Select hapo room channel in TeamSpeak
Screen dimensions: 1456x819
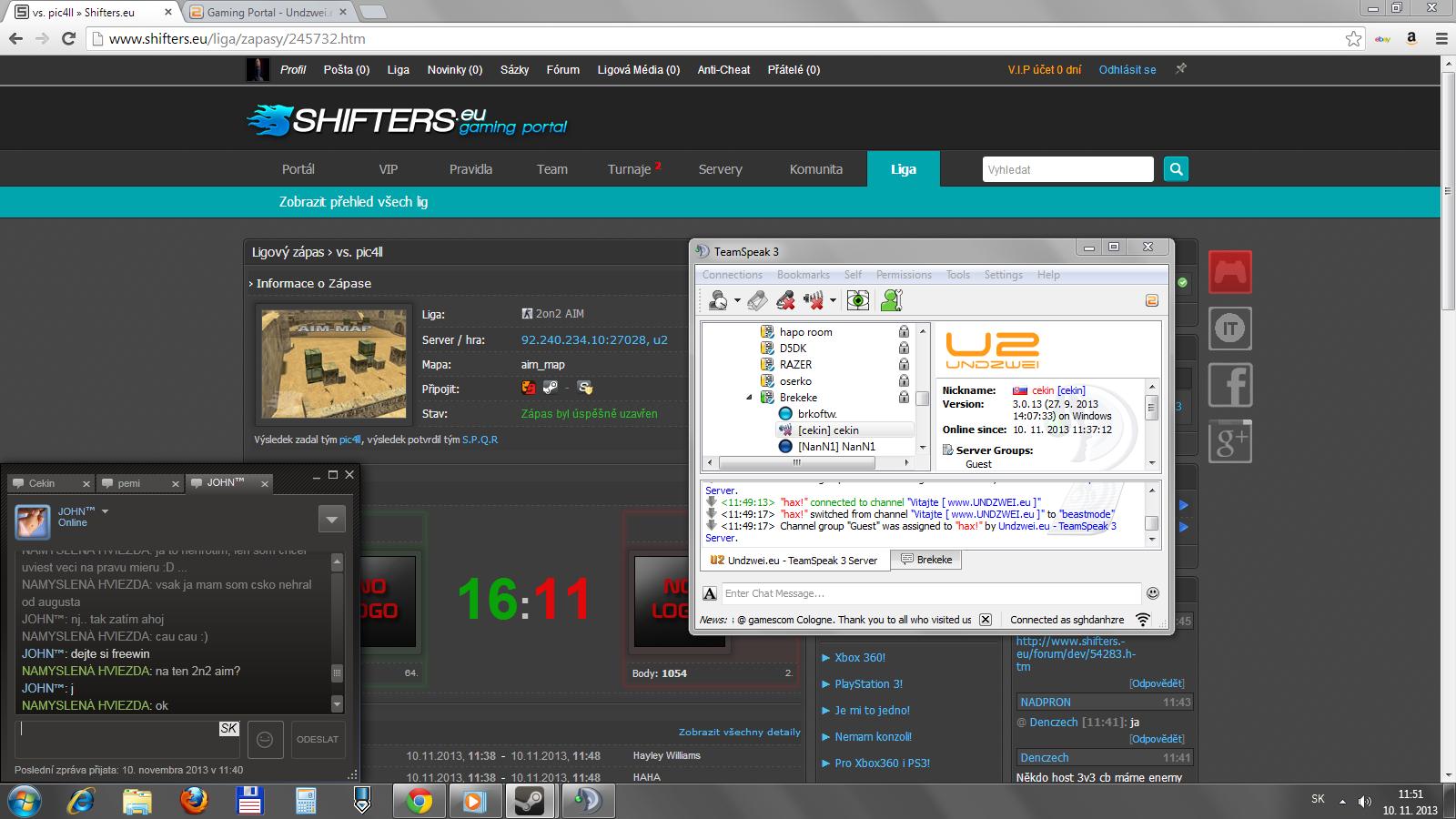(x=805, y=332)
